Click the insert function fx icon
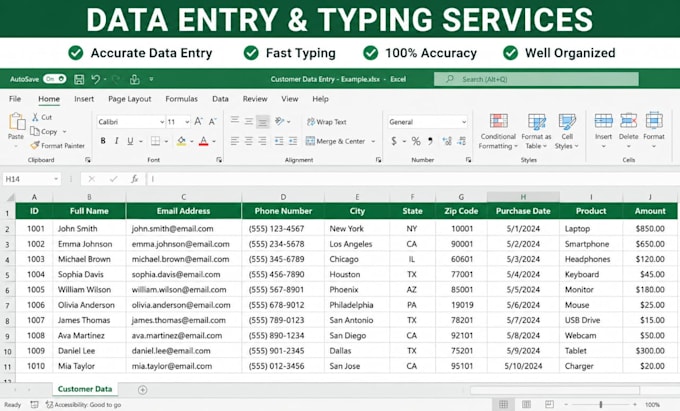This screenshot has width=680, height=411. (134, 179)
